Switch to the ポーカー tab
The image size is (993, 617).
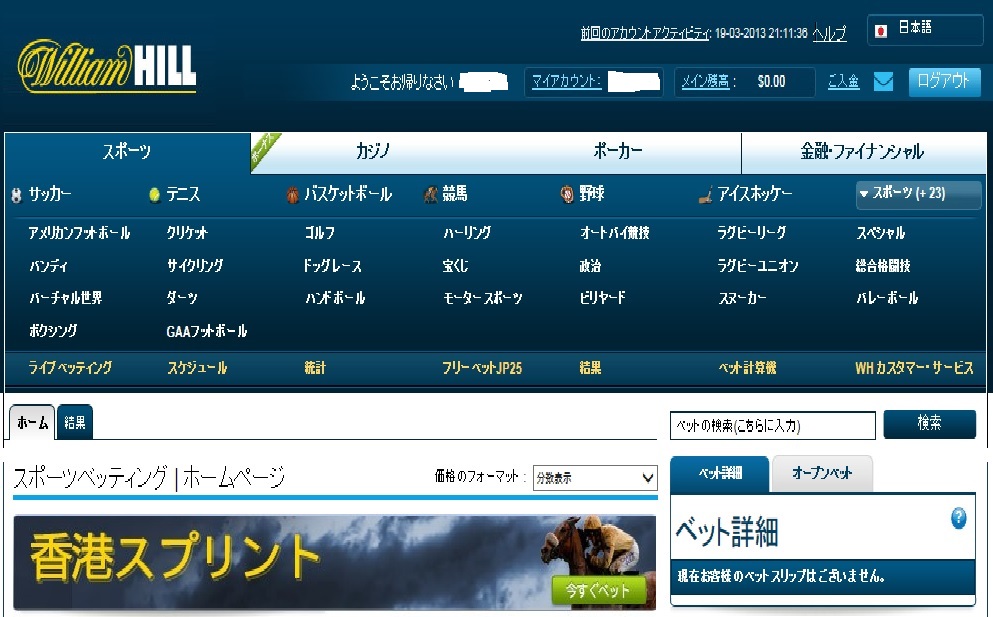[x=617, y=151]
